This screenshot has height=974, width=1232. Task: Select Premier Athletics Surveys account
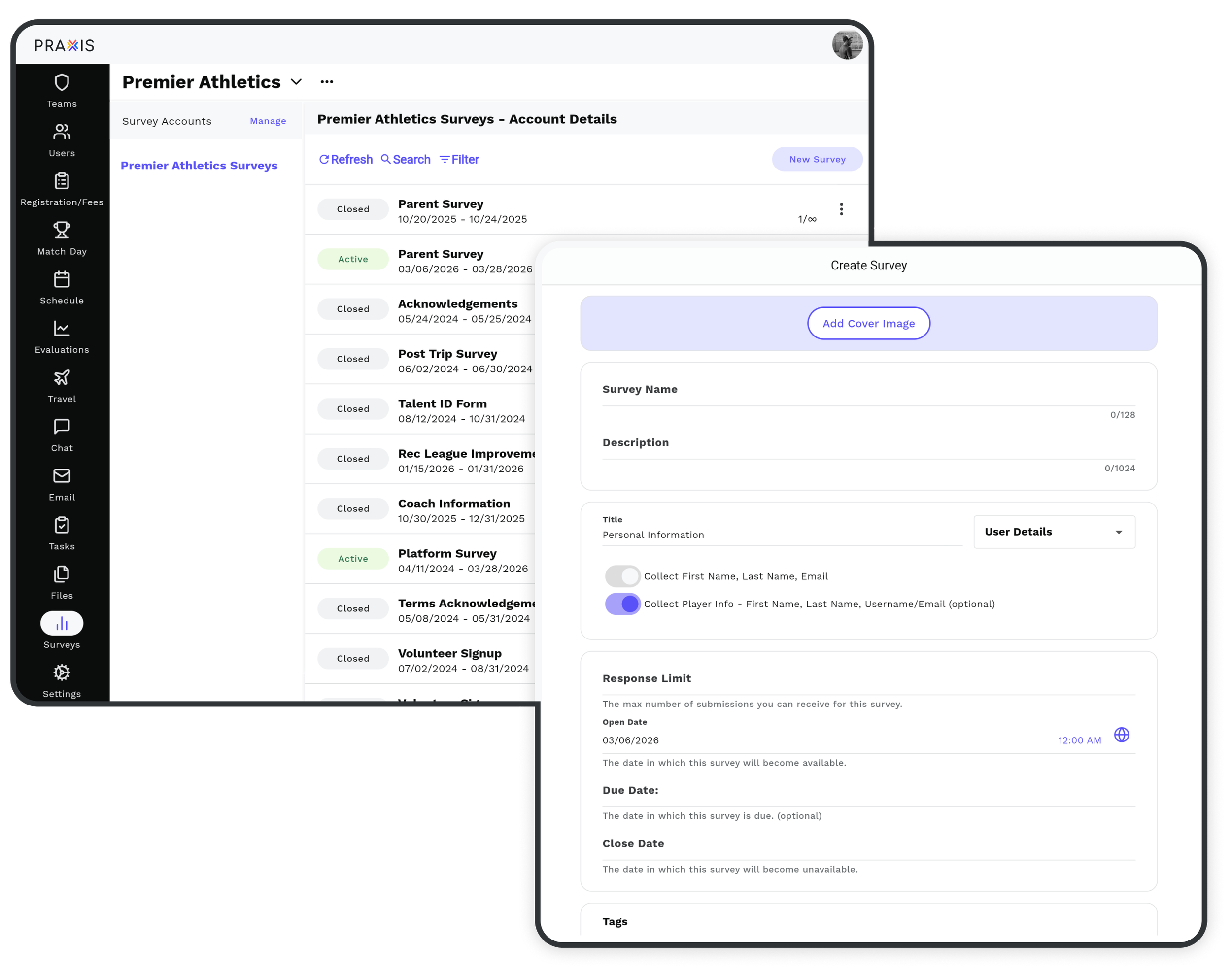pos(199,166)
